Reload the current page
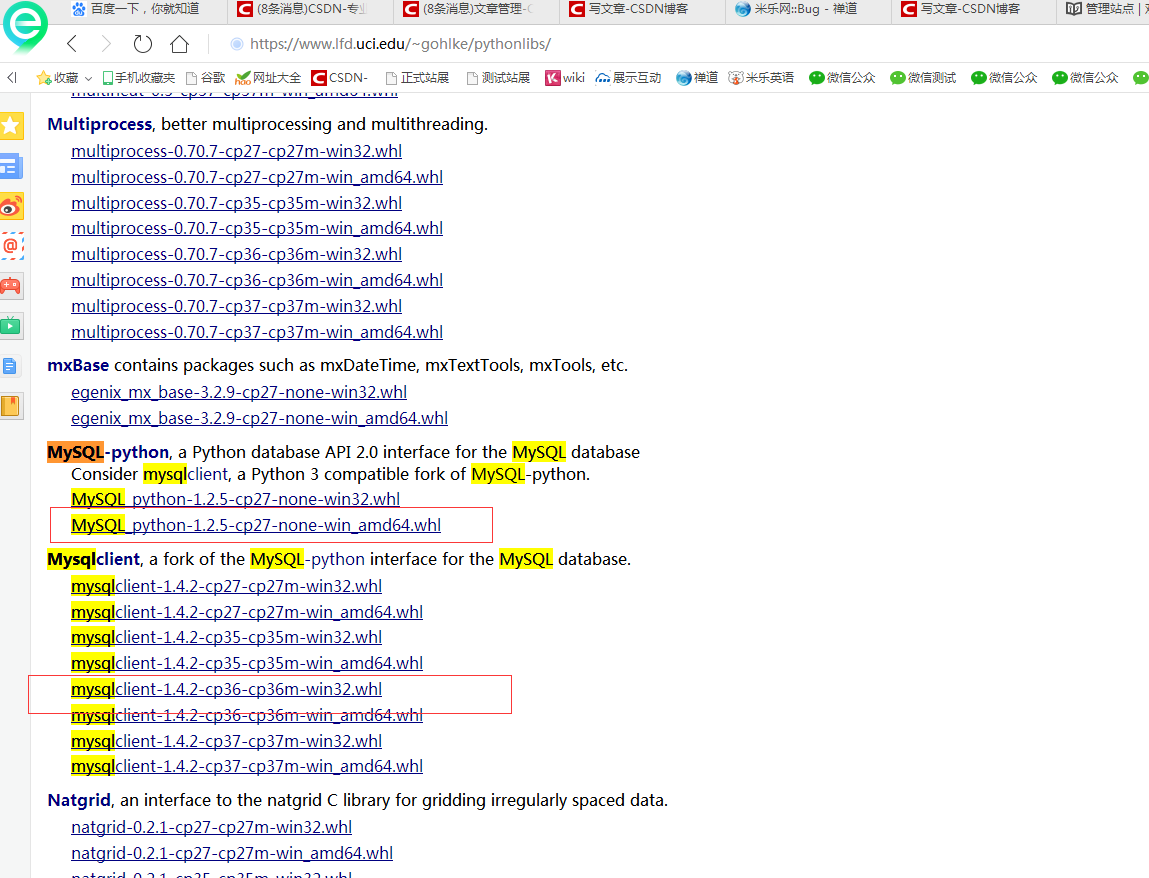This screenshot has width=1149, height=878. (x=143, y=44)
